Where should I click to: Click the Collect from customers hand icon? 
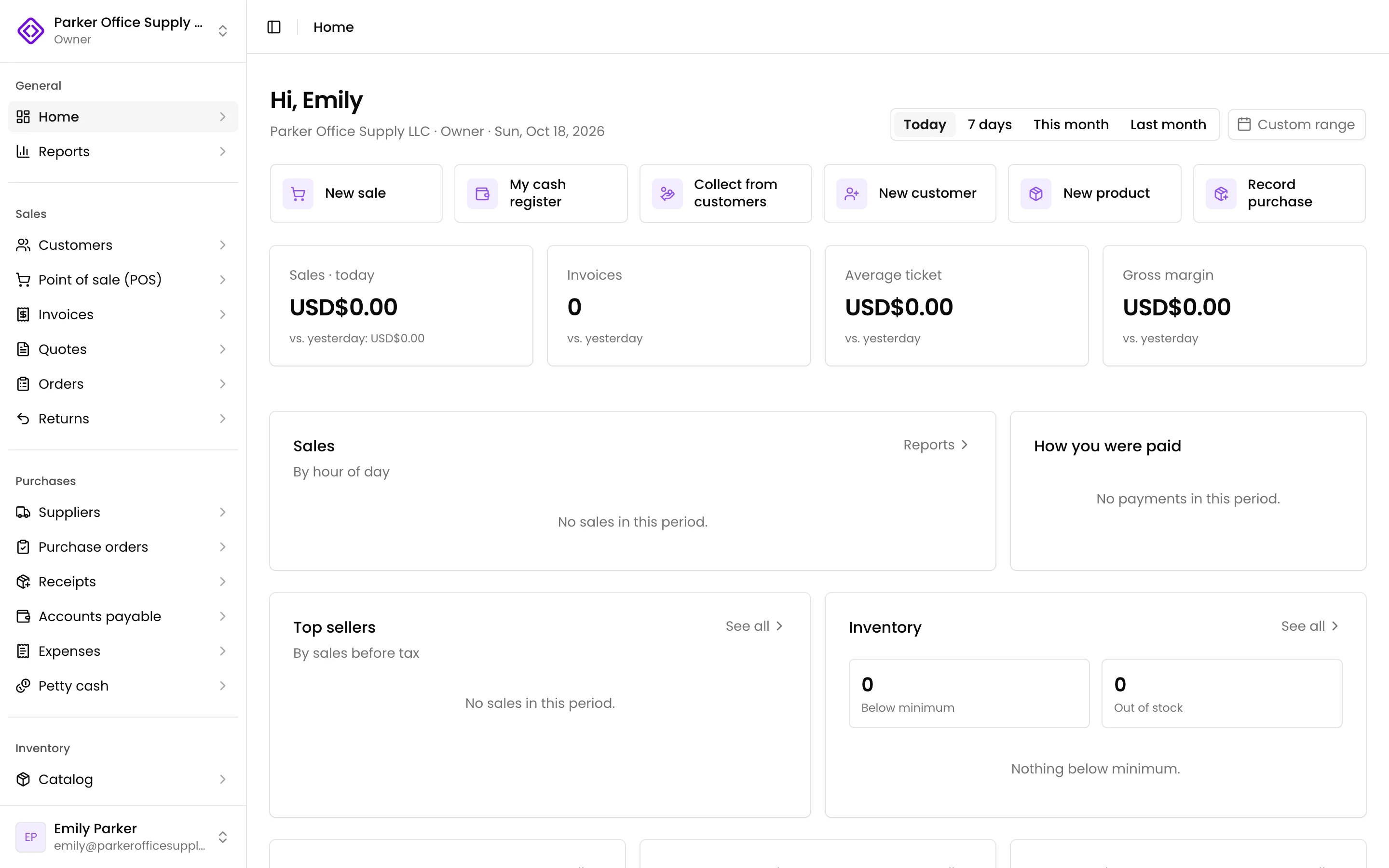tap(667, 193)
